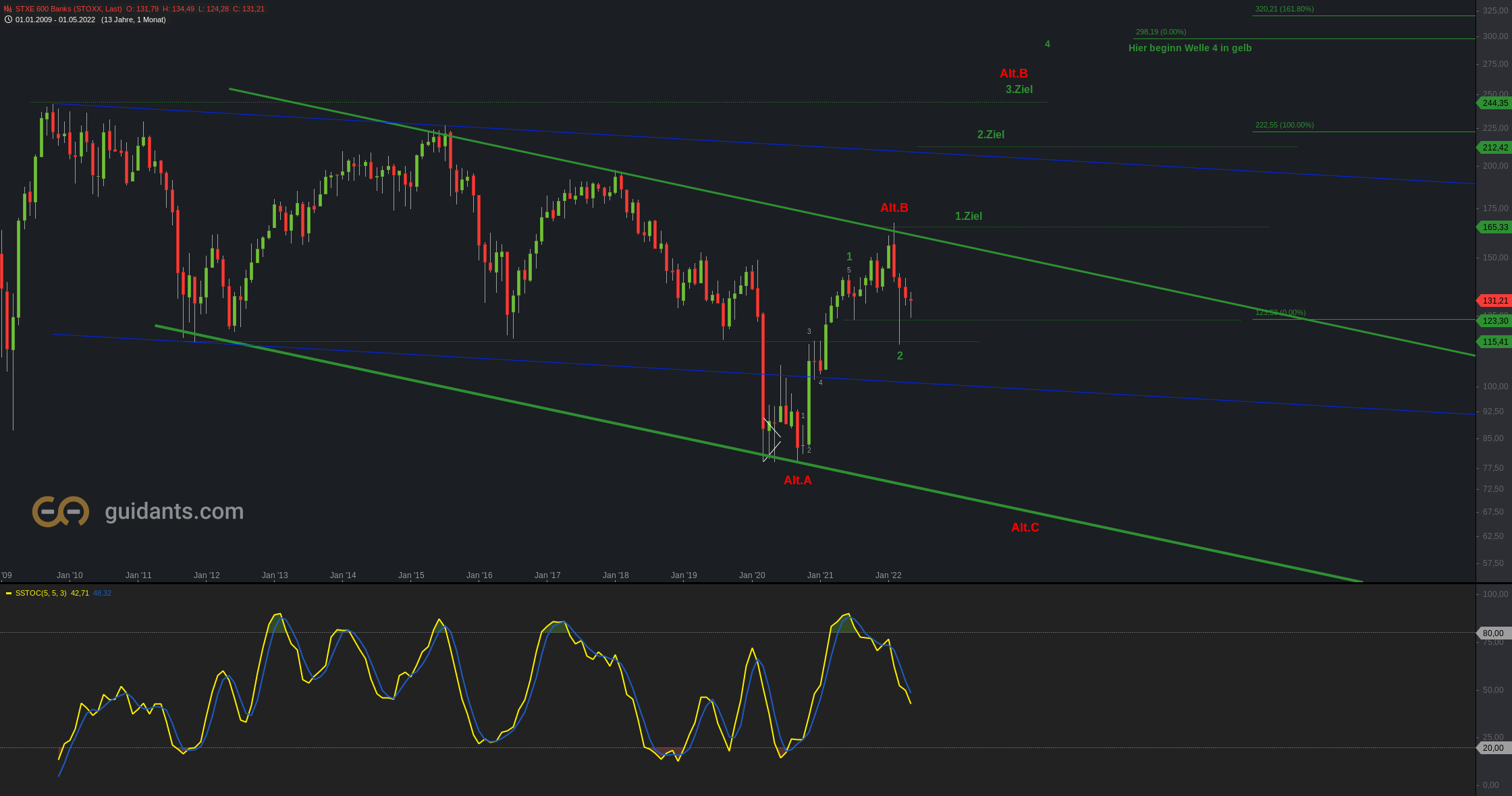Screen dimensions: 1512x796
Task: Select the 'Hier beginn Welle 4 in gelb' annotation
Action: point(1190,48)
